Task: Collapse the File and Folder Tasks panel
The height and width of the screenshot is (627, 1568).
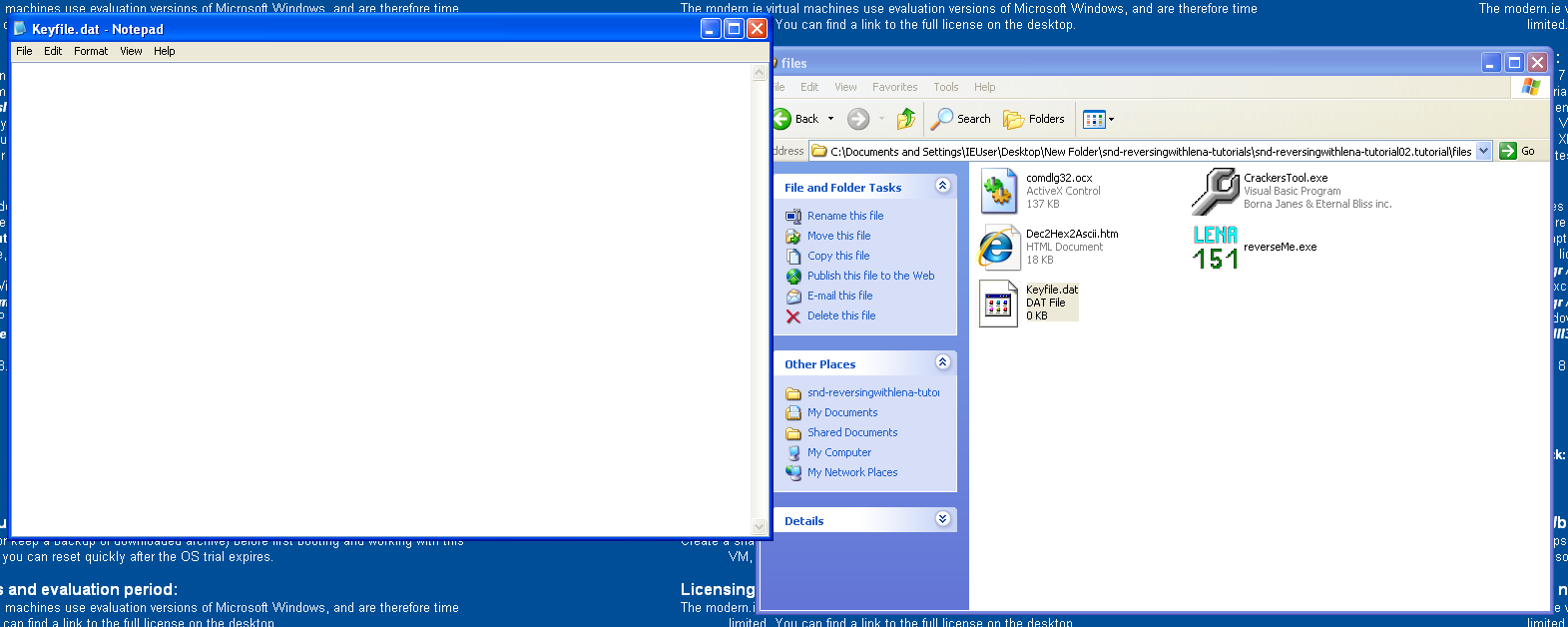Action: [x=942, y=186]
